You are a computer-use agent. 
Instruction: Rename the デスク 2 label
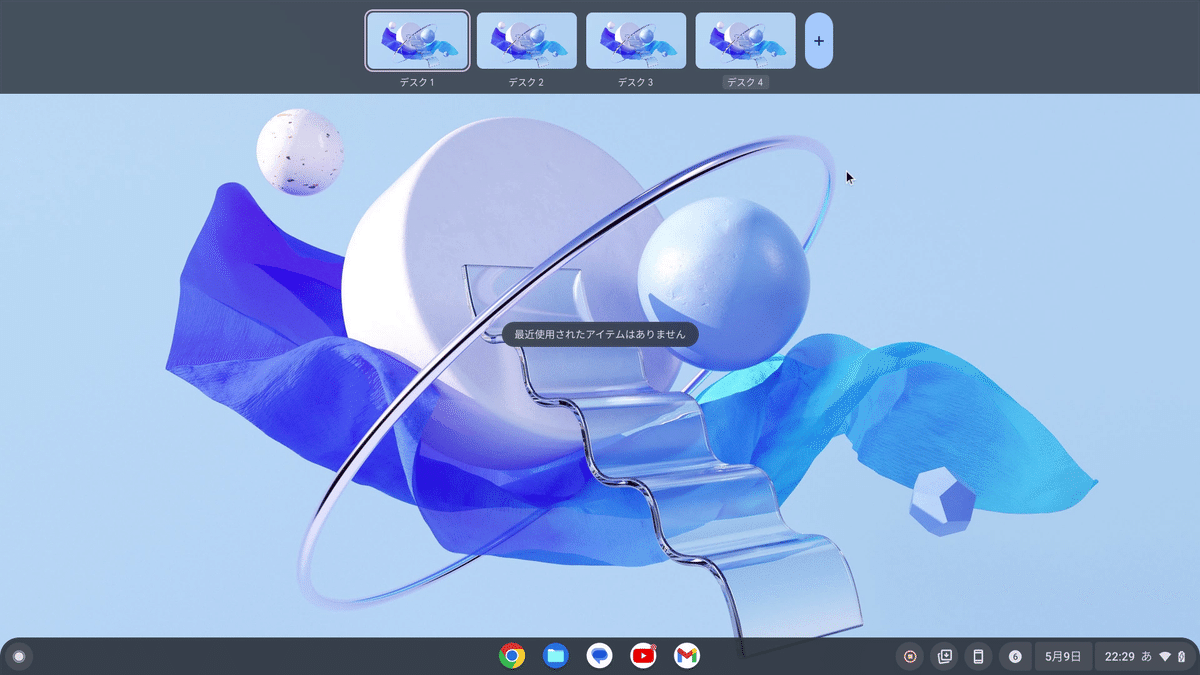point(527,82)
